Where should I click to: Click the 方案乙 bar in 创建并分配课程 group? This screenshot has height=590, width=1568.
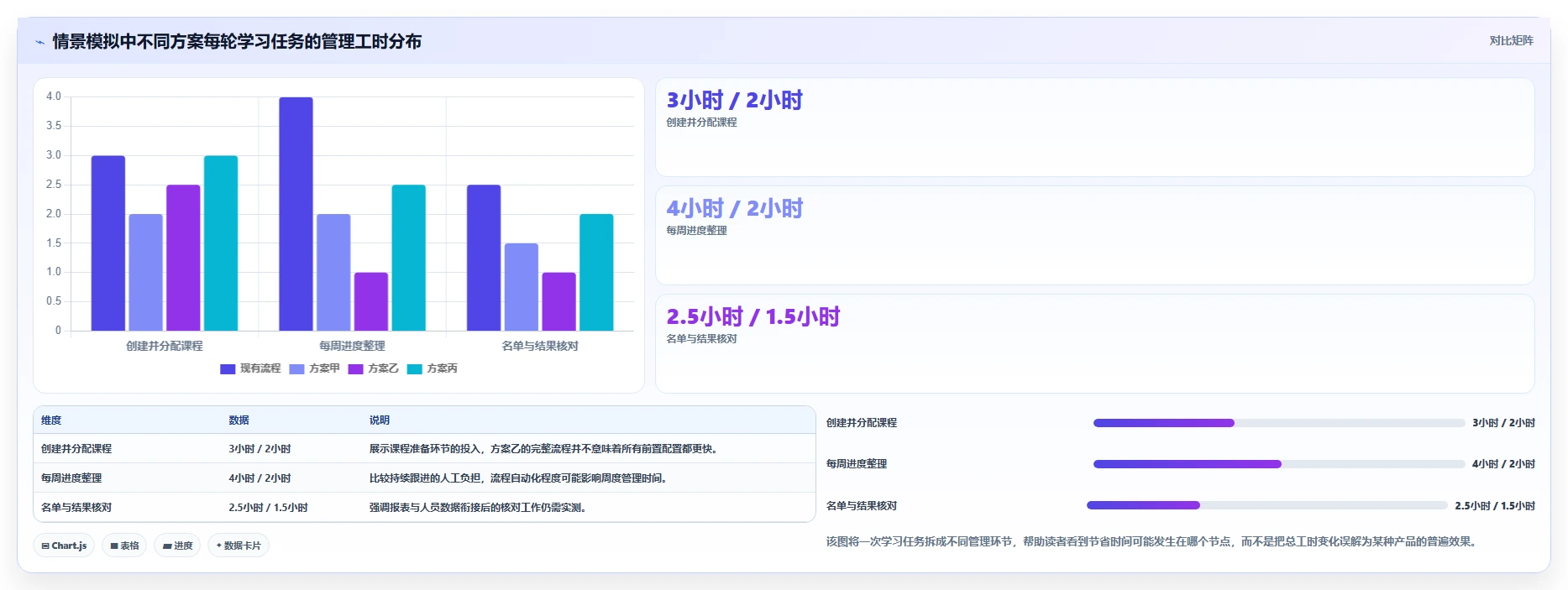point(183,258)
